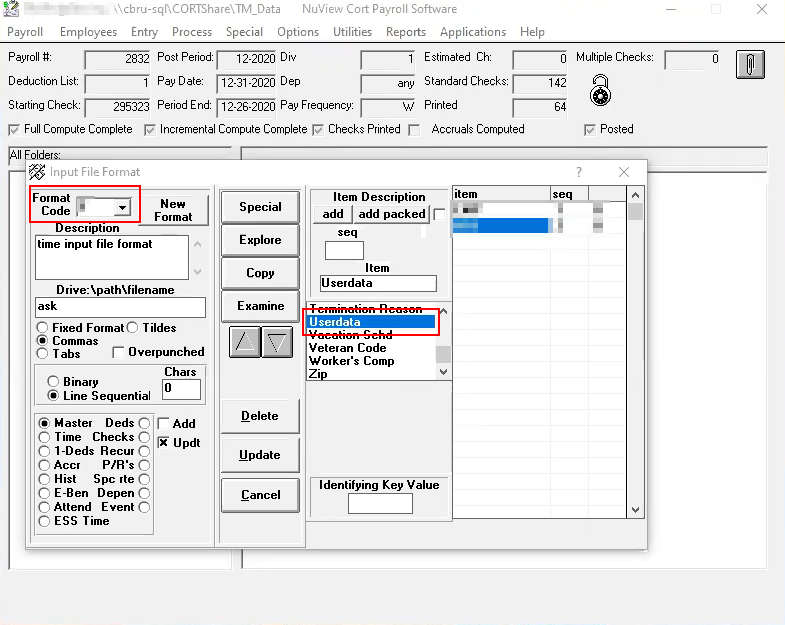
Task: Click the Copy button
Action: coord(260,273)
